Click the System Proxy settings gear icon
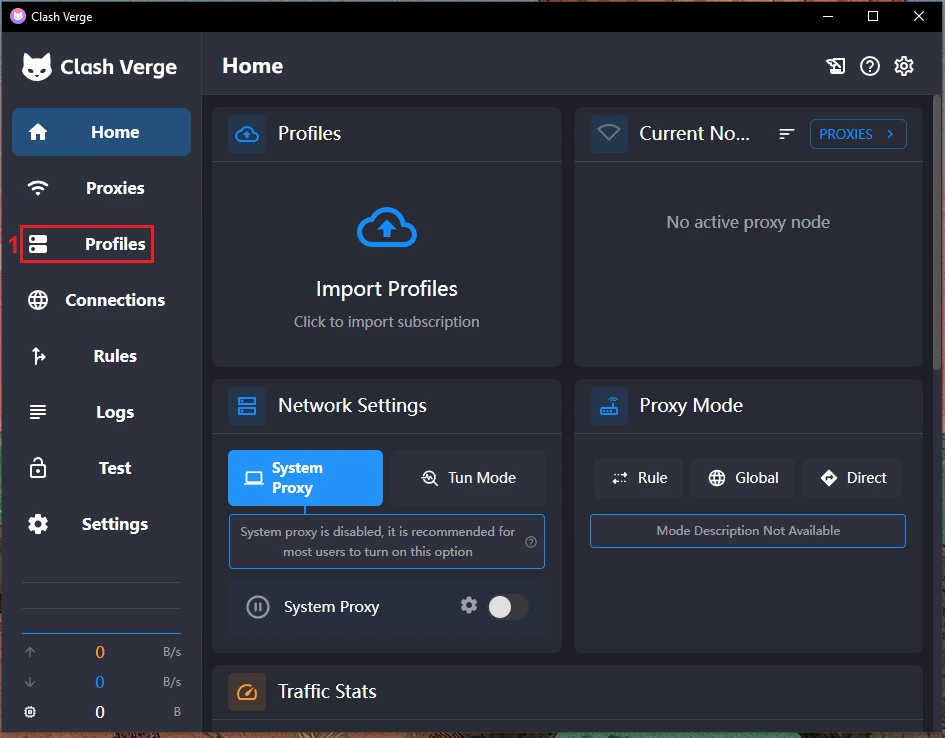The width and height of the screenshot is (945, 738). [x=468, y=605]
